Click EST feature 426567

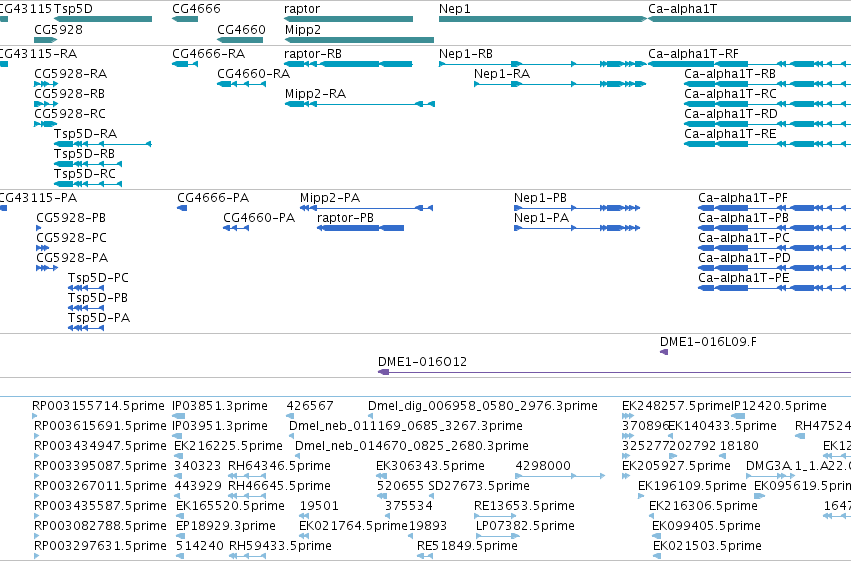click(x=310, y=406)
